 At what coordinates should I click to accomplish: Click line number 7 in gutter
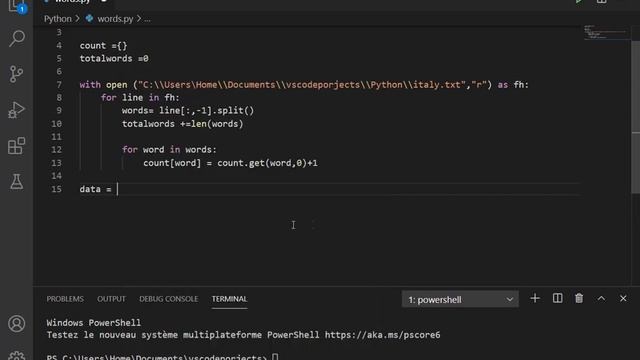click(x=59, y=85)
